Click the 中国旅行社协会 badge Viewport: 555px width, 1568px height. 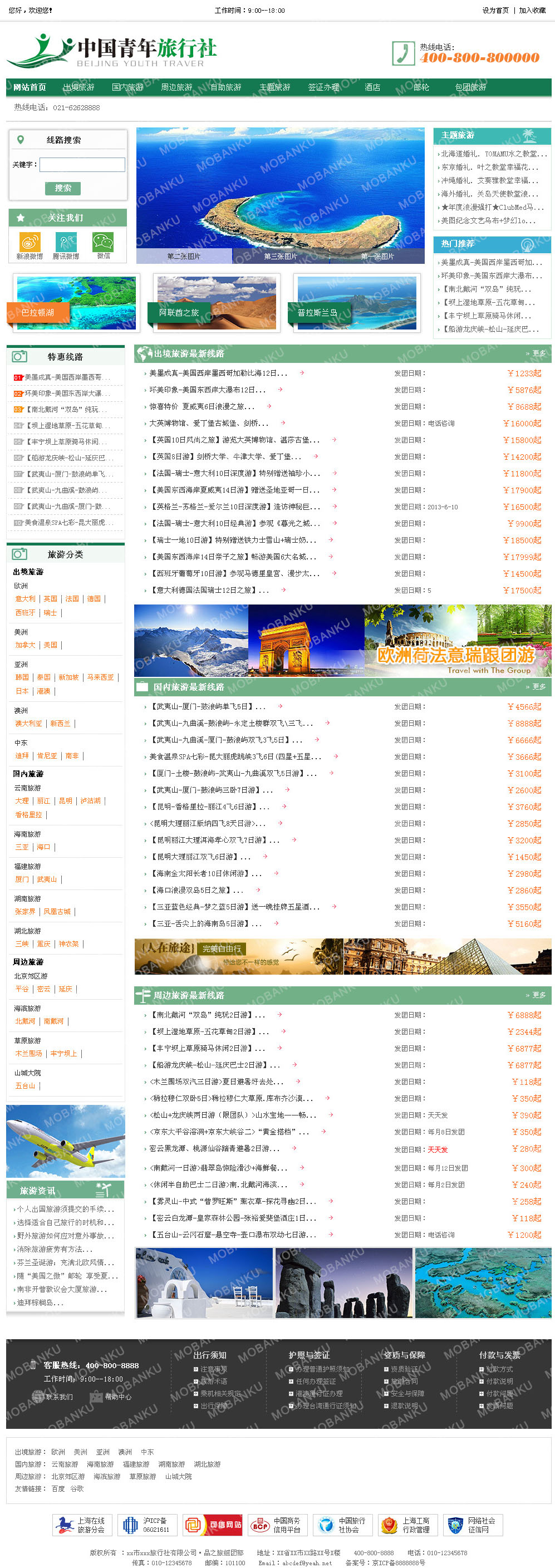pos(342,1525)
